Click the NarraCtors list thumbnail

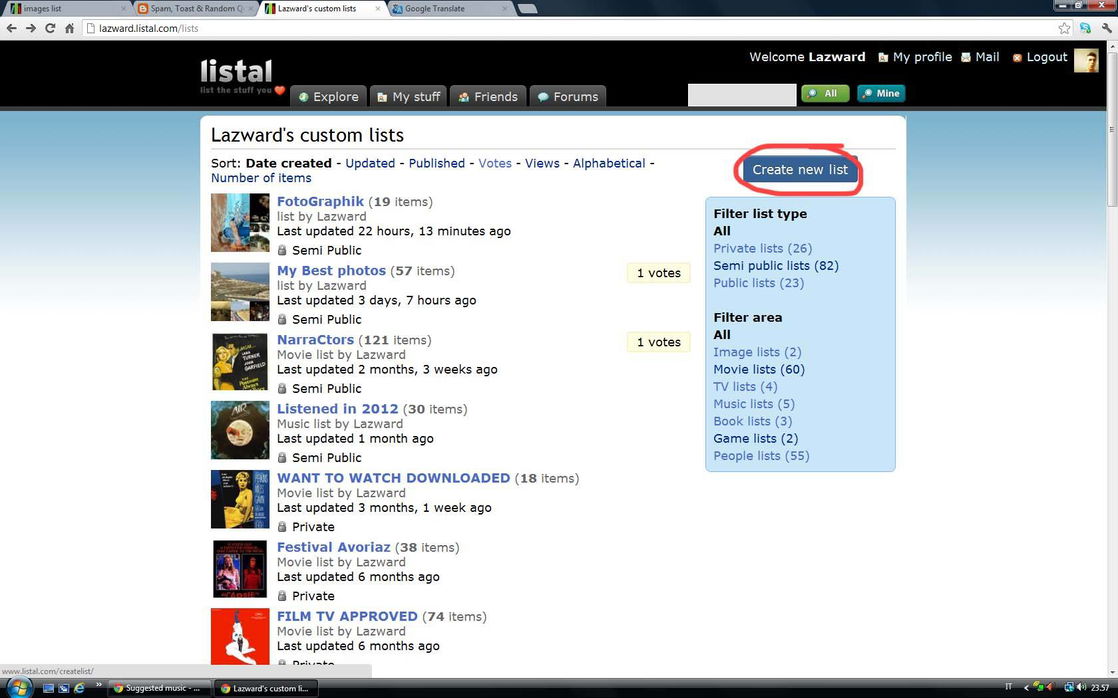click(240, 361)
